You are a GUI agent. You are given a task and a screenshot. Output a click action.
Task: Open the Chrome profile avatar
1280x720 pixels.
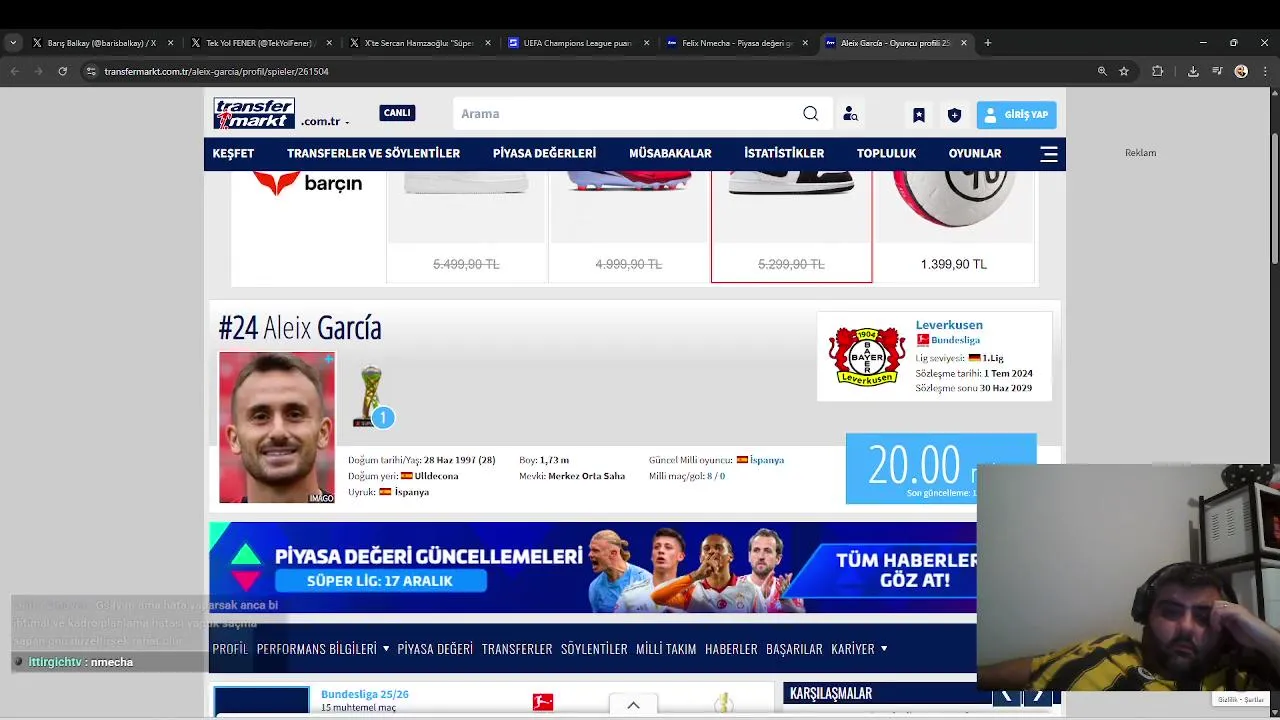(1241, 71)
